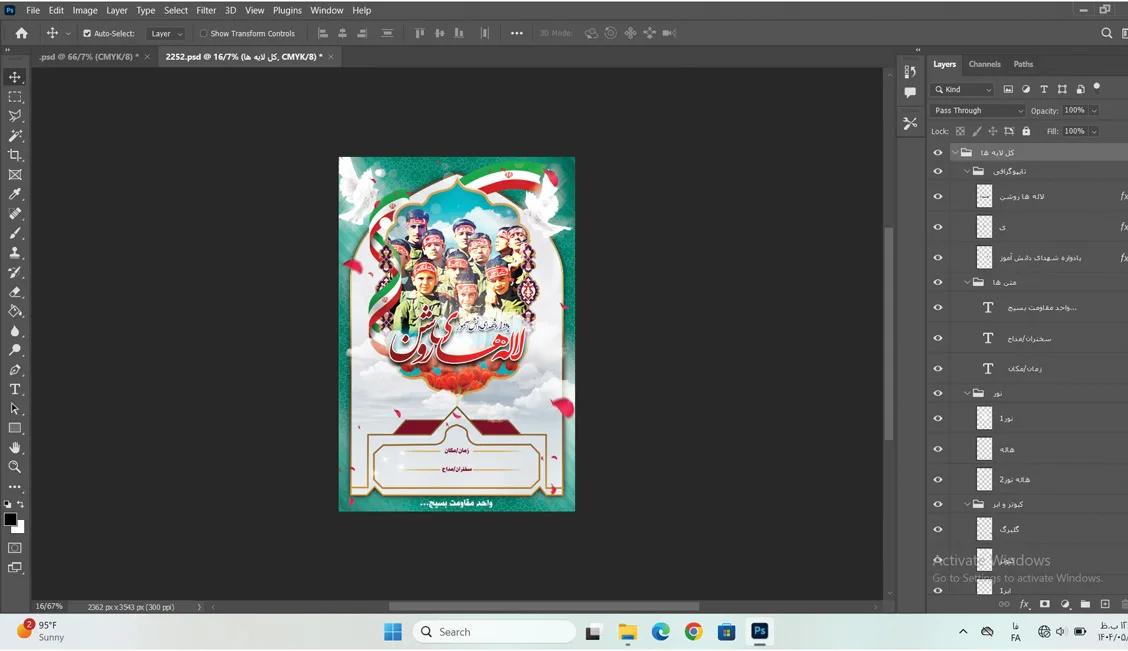Open the Auto-Select Layer dropdown
Image resolution: width=1128 pixels, height=651 pixels.
pyautogui.click(x=166, y=33)
